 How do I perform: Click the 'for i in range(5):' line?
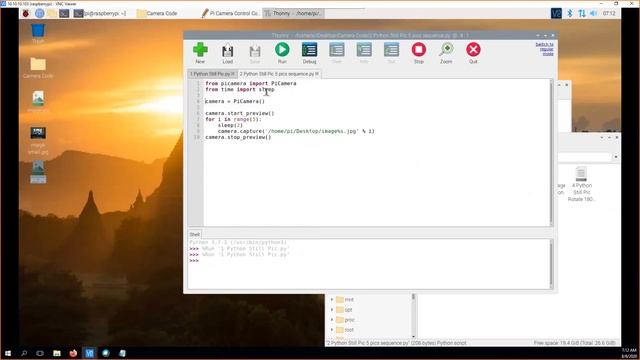tap(233, 119)
